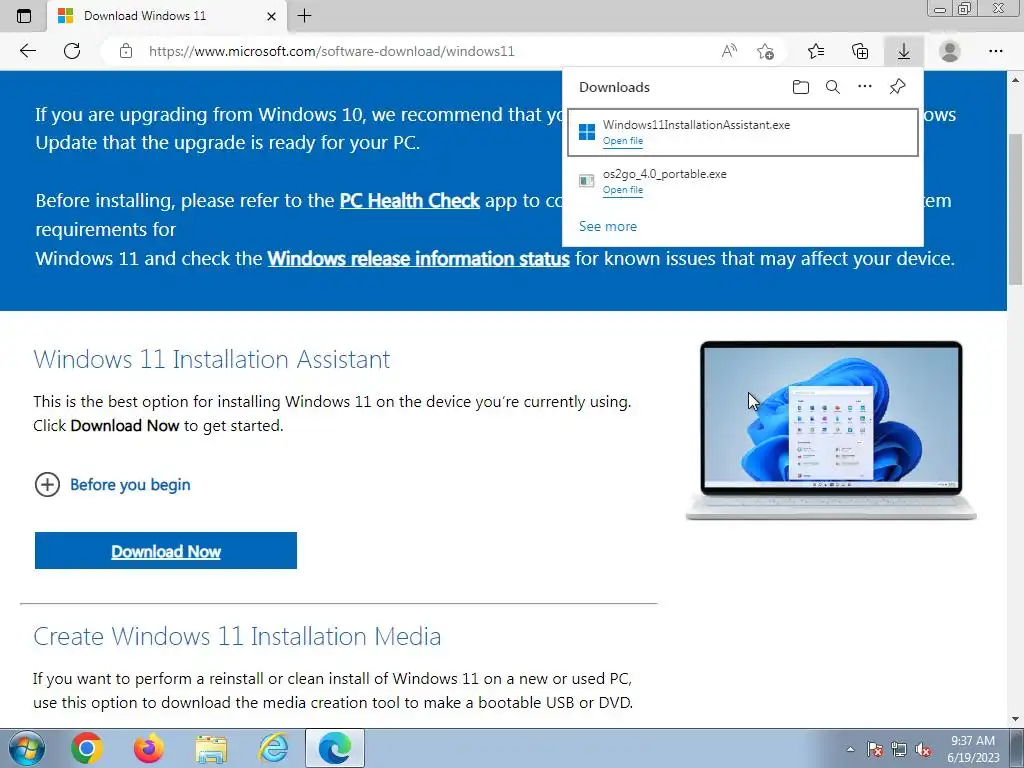1024x768 pixels.
Task: Open the network tray icon
Action: click(899, 749)
